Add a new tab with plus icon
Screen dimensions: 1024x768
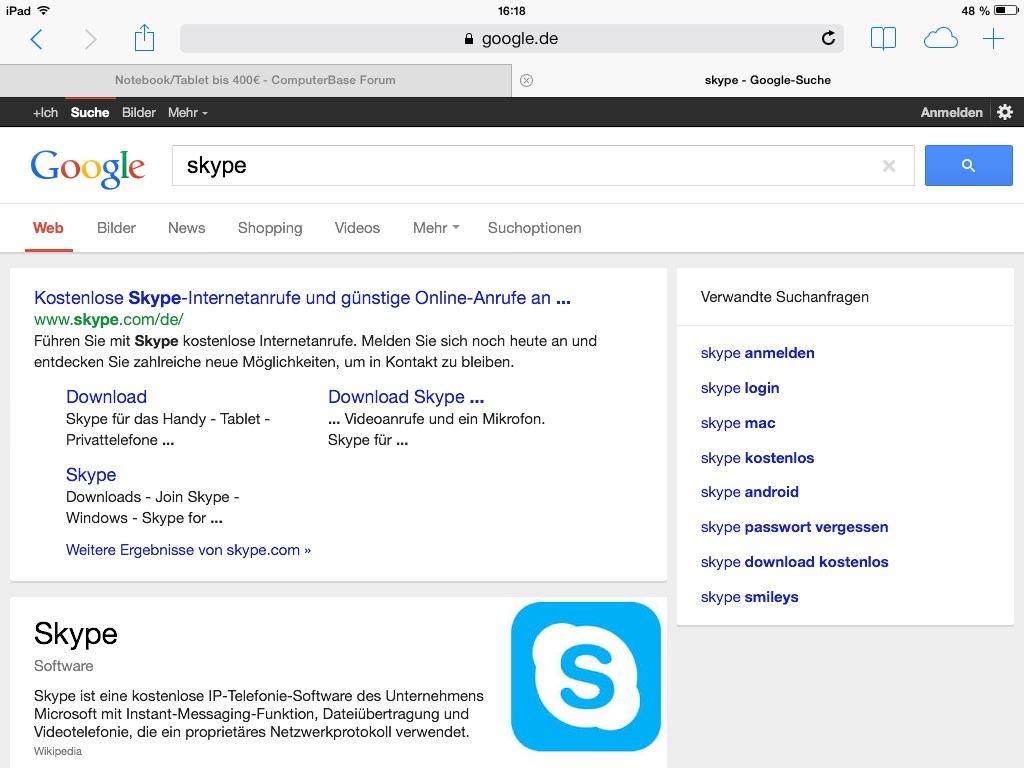pyautogui.click(x=993, y=39)
